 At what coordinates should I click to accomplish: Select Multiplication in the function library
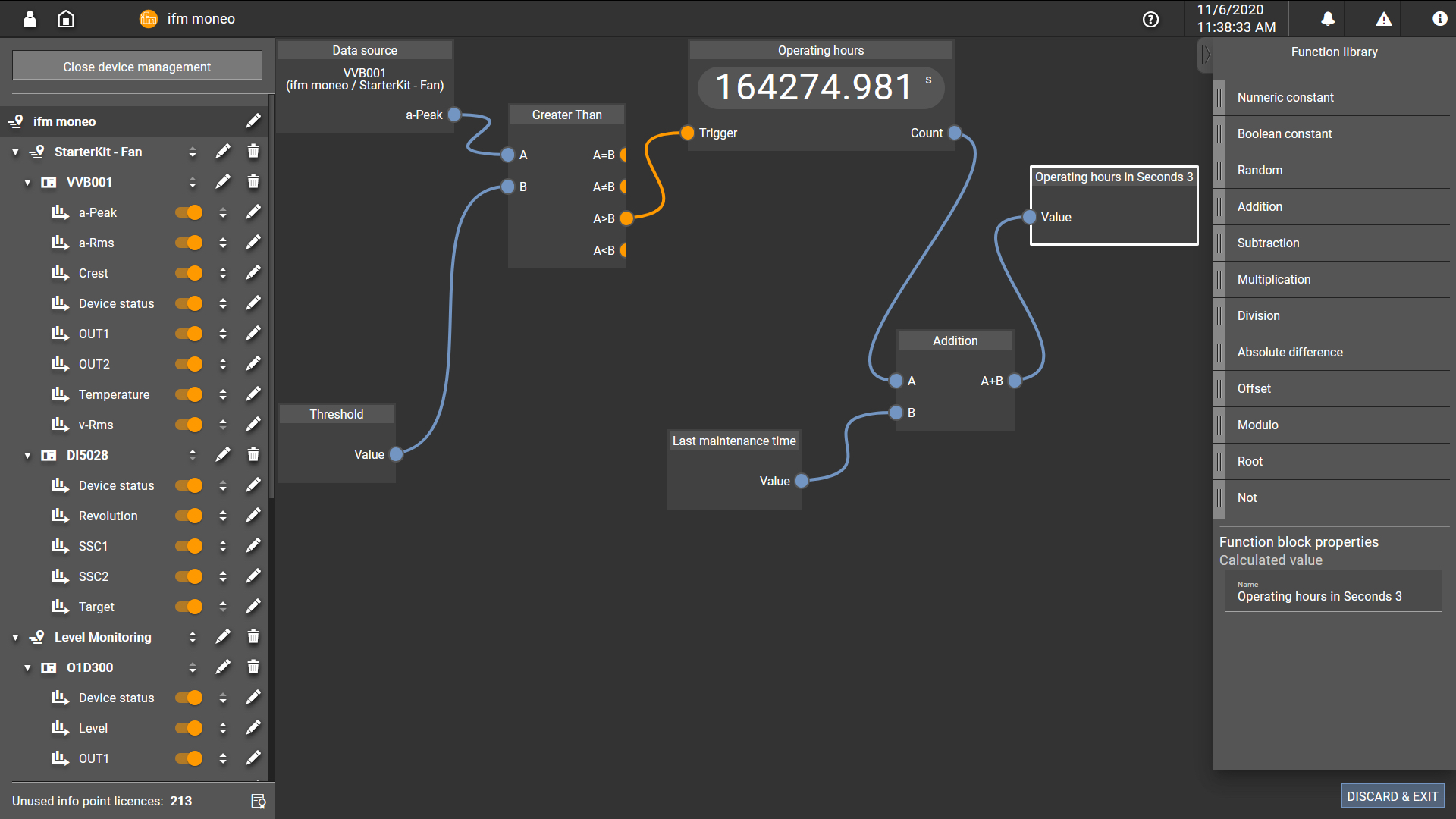tap(1274, 279)
